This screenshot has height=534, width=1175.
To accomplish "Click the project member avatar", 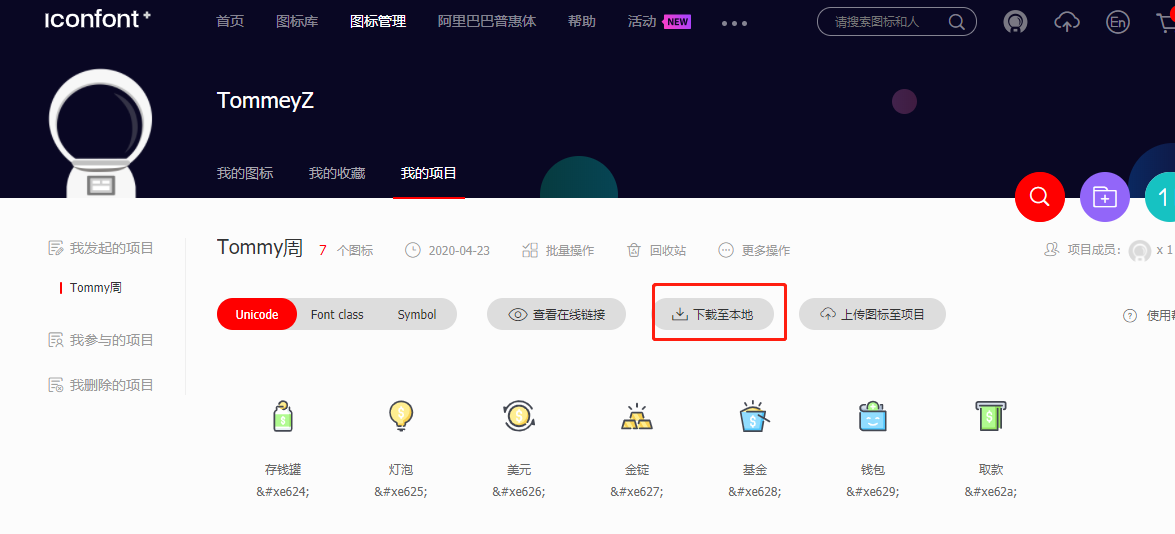I will 1140,251.
